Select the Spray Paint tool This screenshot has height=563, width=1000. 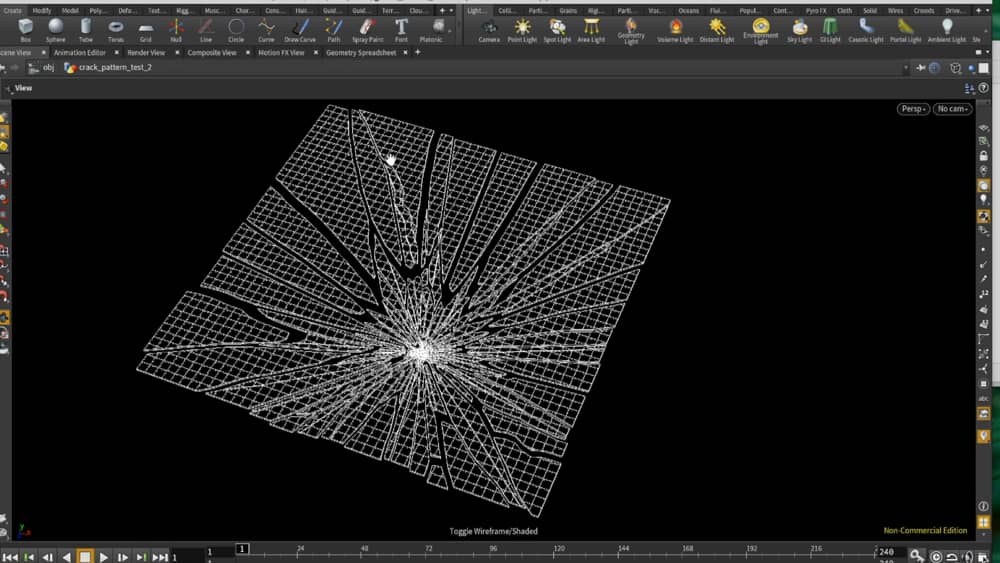pos(367,30)
